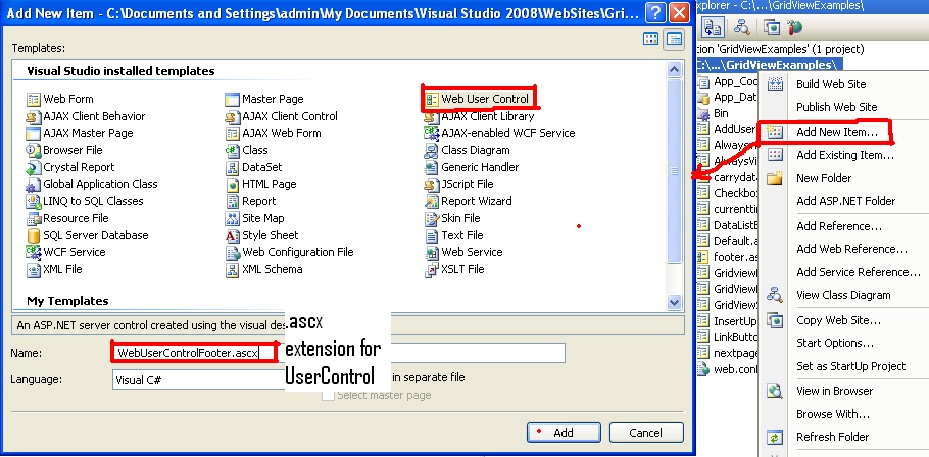The image size is (929, 457).
Task: Select the Web User Control template icon
Action: [432, 99]
